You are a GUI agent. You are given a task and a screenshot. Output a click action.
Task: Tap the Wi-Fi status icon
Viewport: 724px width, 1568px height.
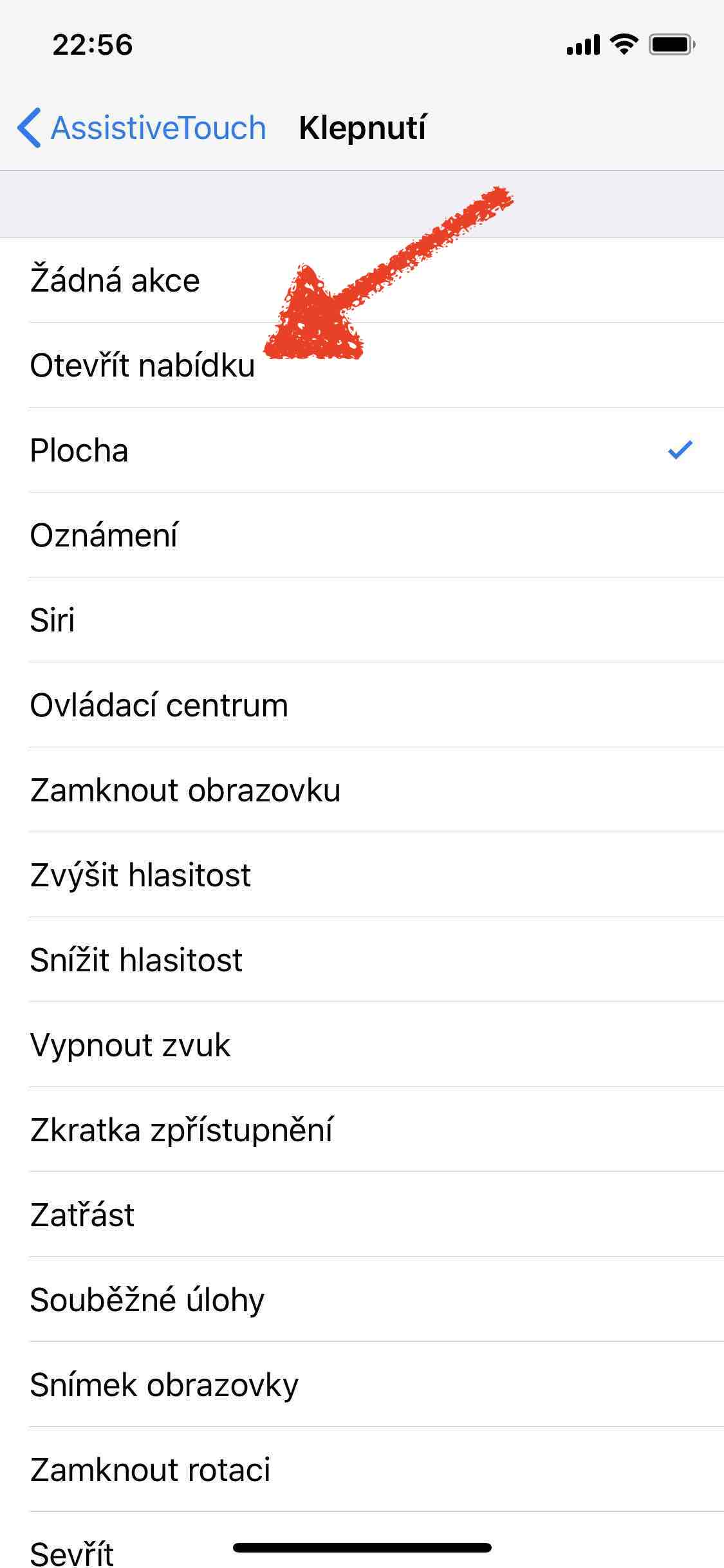(x=623, y=44)
